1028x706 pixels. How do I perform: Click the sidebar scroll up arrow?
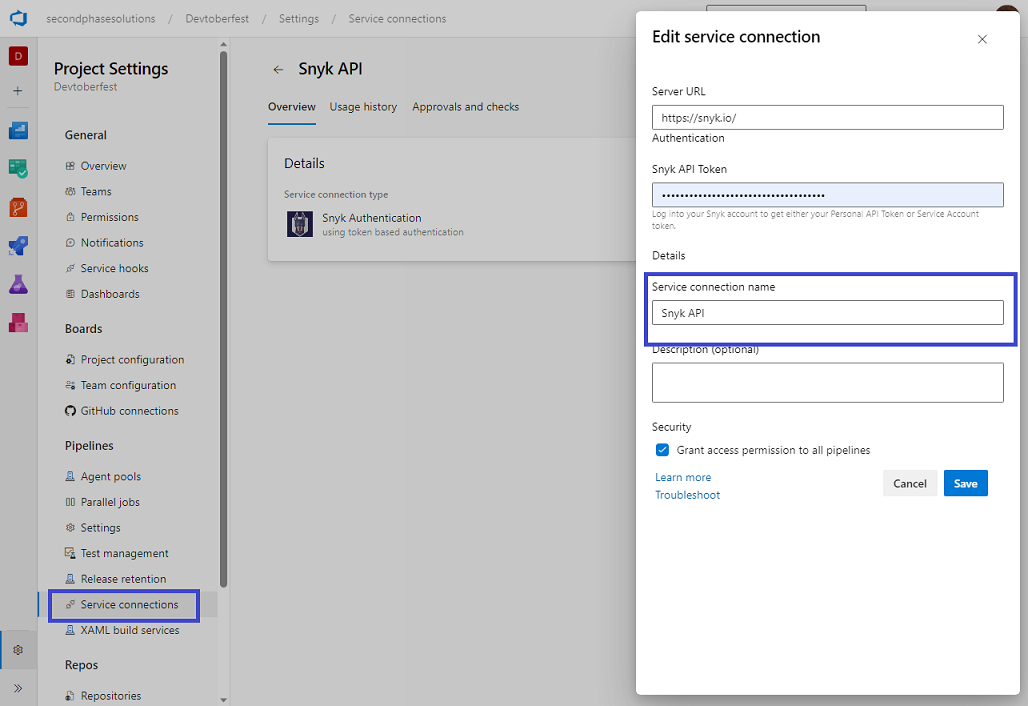pos(224,45)
